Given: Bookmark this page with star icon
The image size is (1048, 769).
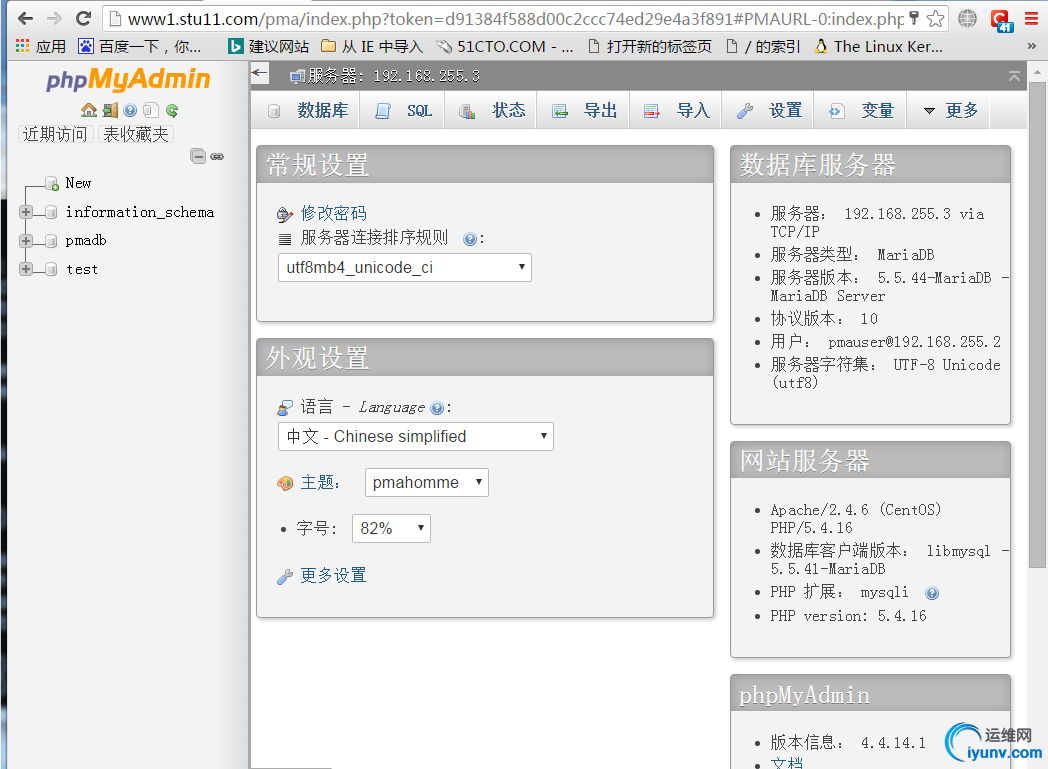Looking at the screenshot, I should pos(936,19).
